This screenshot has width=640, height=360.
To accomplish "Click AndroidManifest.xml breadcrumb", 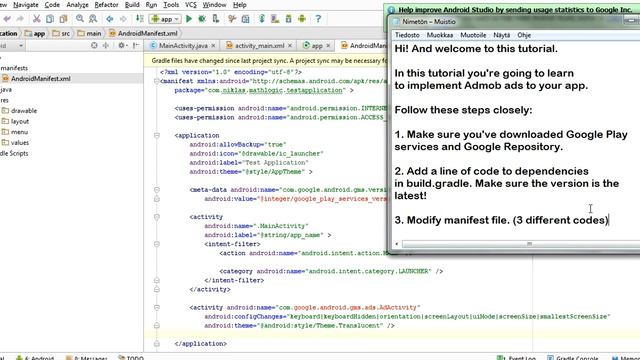I will 144,33.
